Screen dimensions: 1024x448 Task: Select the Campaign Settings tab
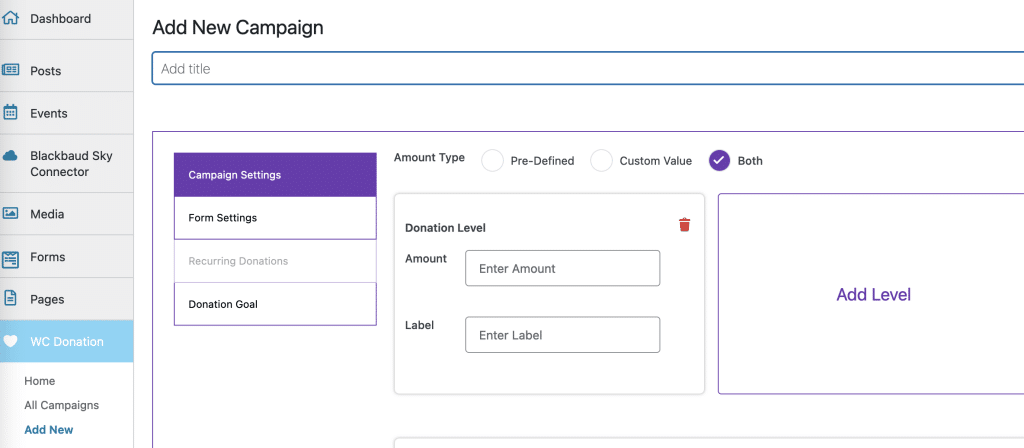tap(275, 175)
